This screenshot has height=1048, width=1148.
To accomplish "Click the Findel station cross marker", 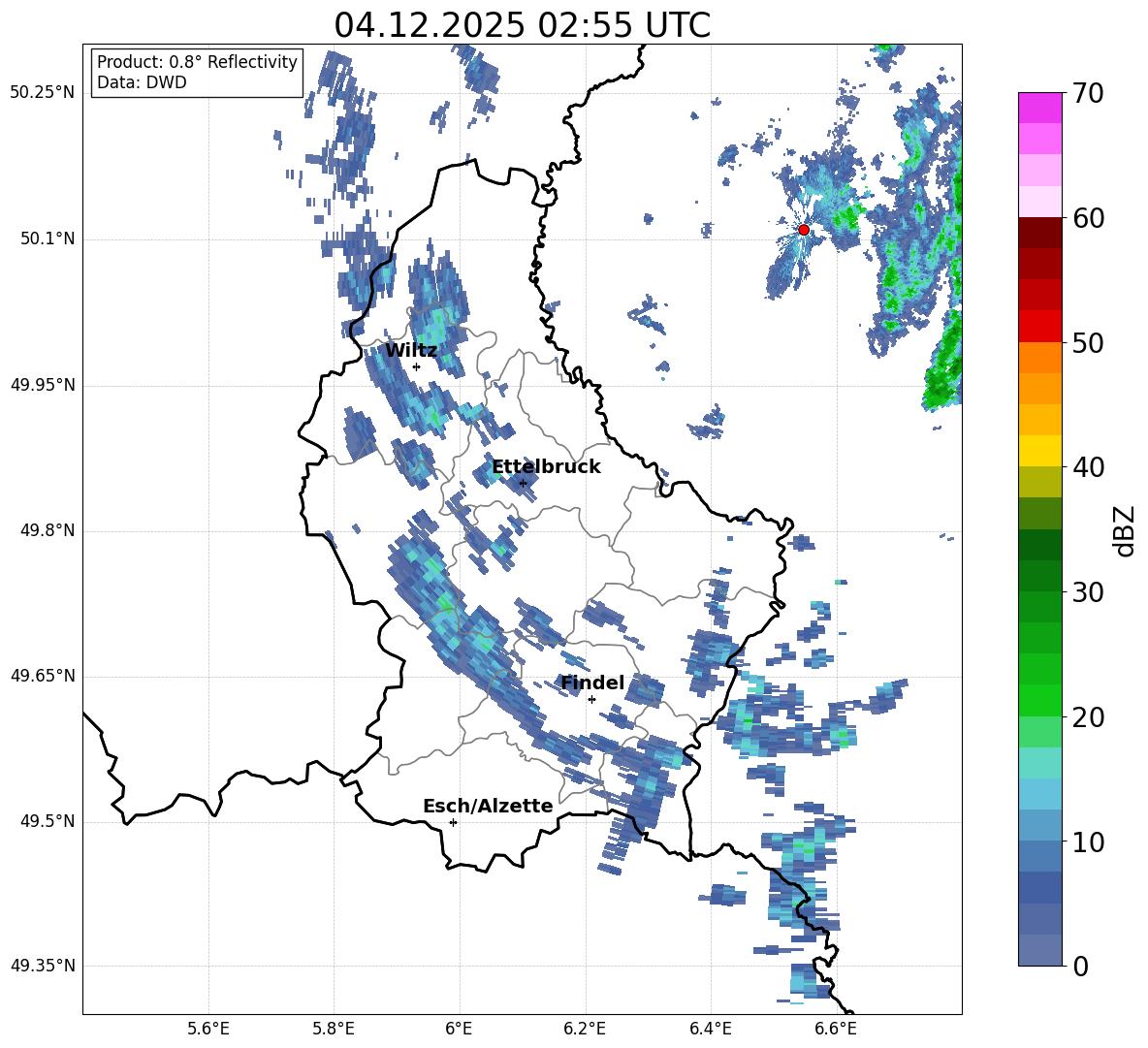I will (591, 700).
